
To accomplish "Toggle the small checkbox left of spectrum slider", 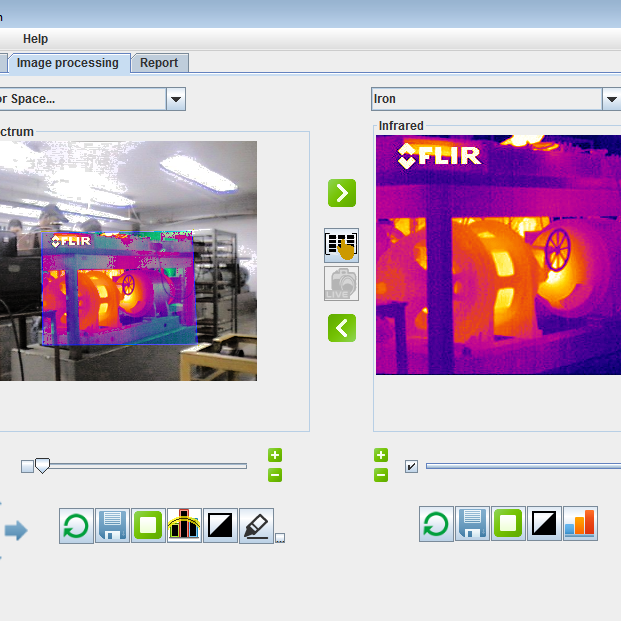I will pyautogui.click(x=27, y=466).
